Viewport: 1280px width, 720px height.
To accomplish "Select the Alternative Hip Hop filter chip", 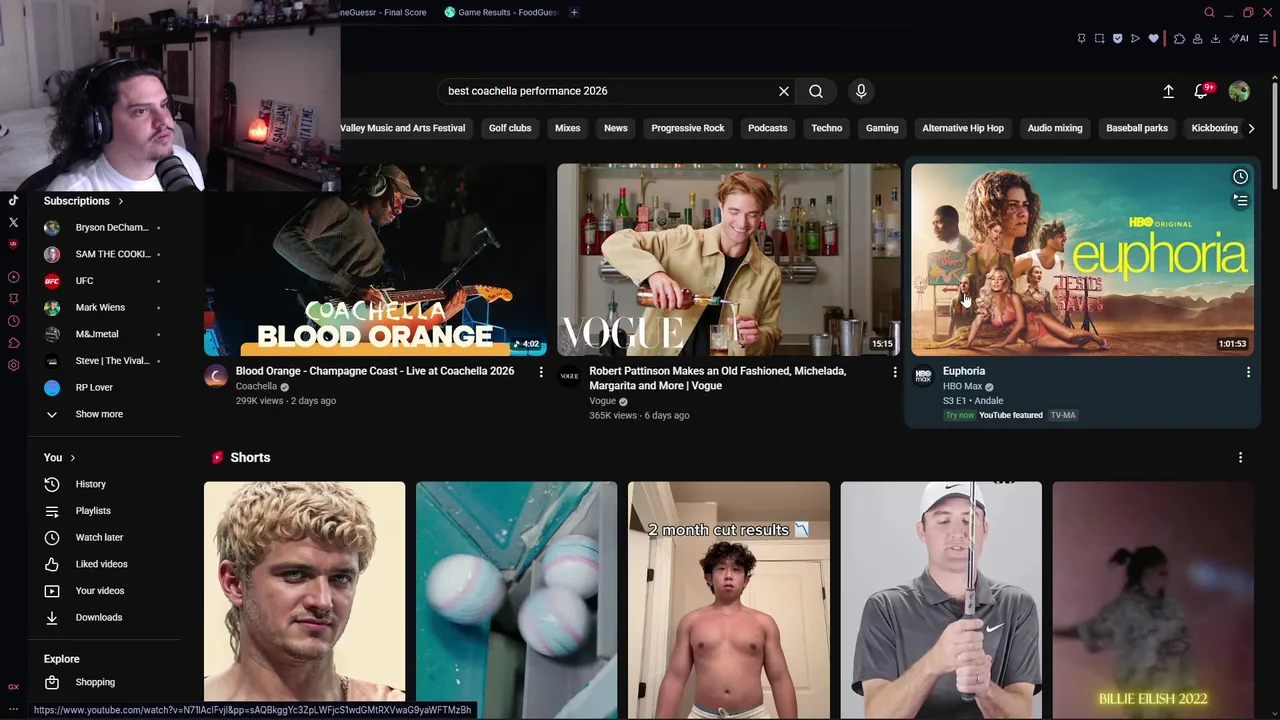I will pos(963,128).
